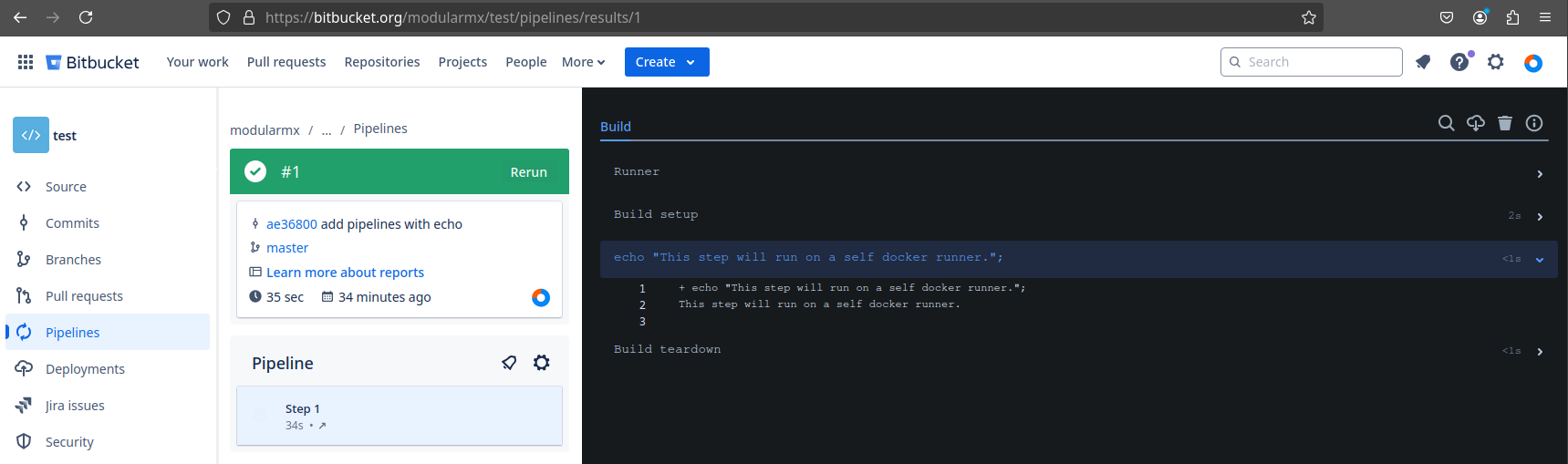Open the notifications icon in header

(1423, 62)
